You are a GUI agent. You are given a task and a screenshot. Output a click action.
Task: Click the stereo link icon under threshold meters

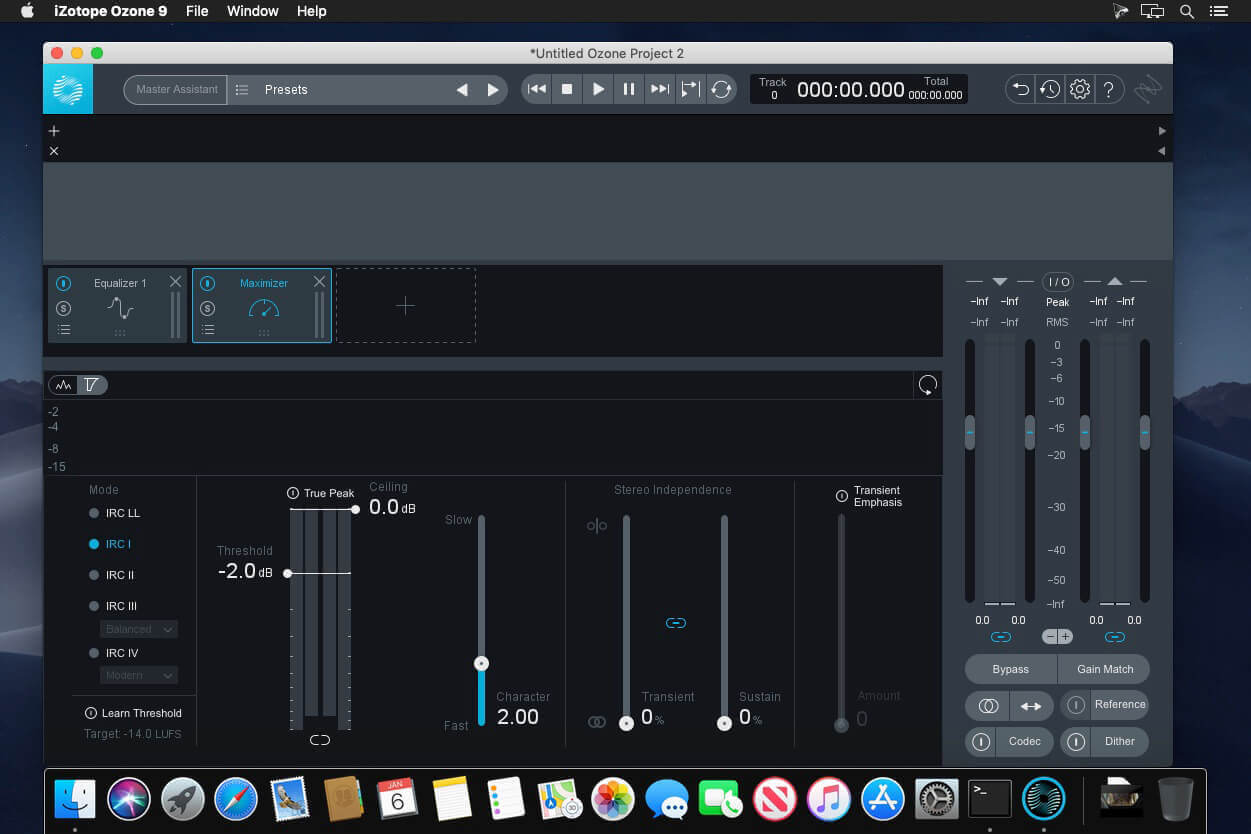point(320,740)
